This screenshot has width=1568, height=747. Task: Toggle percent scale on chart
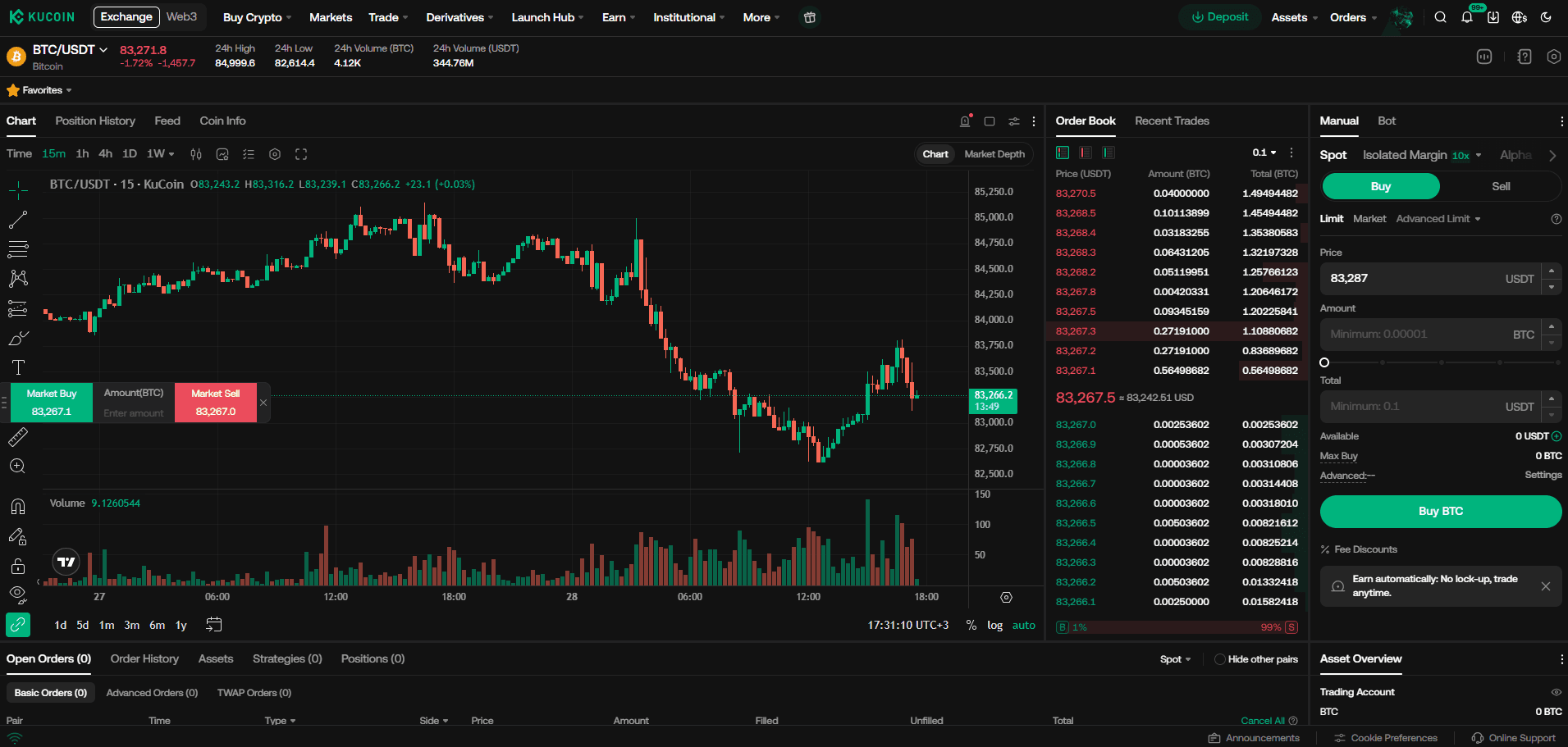pos(971,625)
